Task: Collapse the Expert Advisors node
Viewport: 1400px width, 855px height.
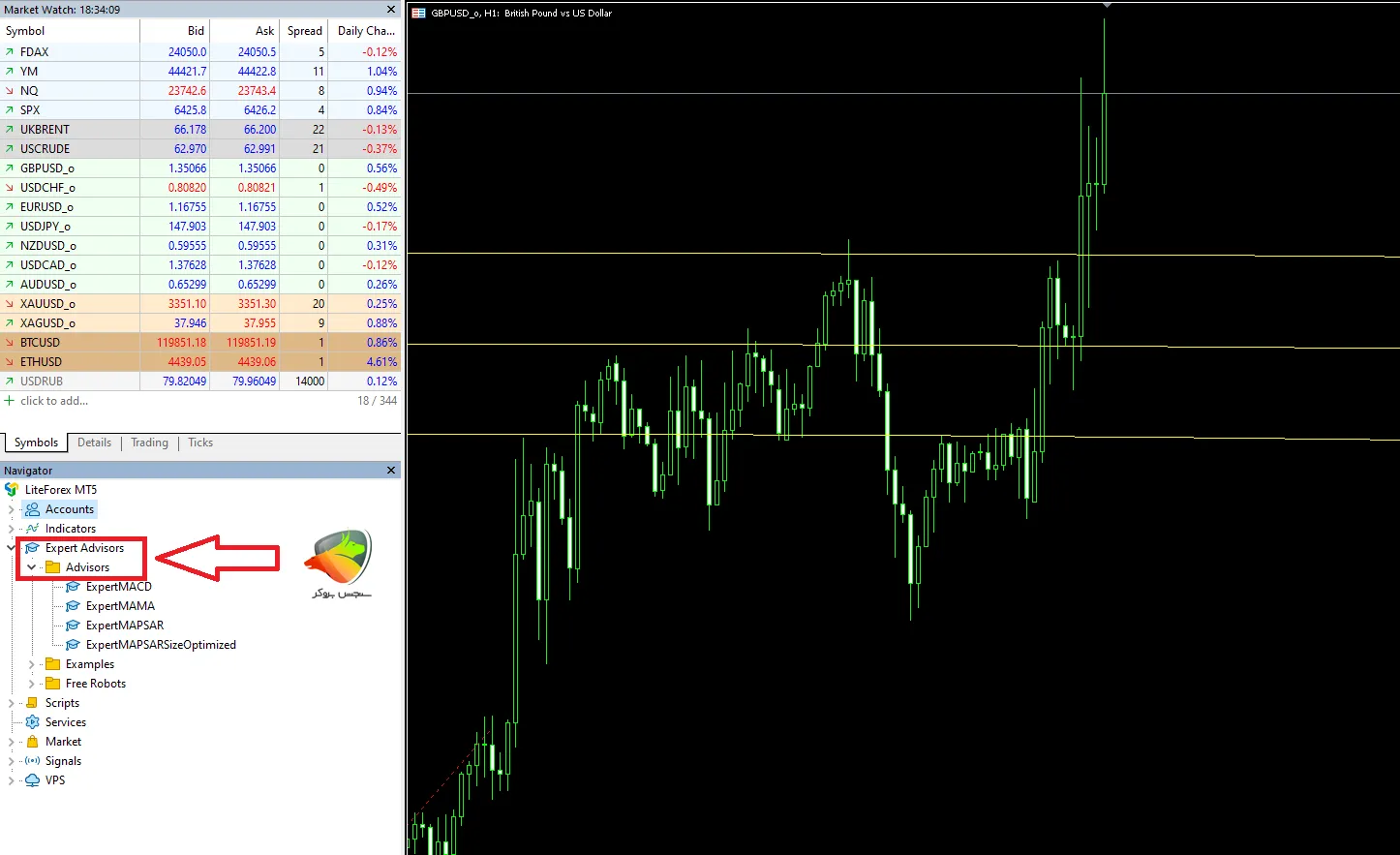Action: pyautogui.click(x=11, y=548)
